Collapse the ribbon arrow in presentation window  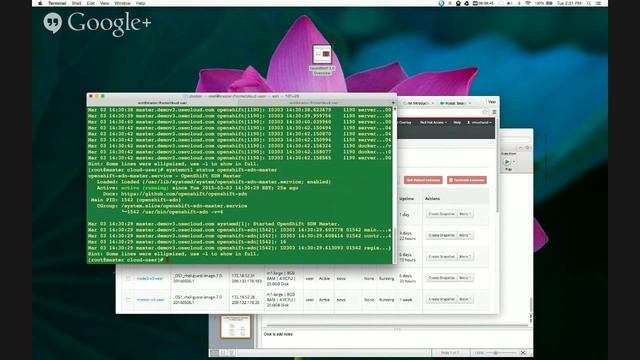(520, 147)
